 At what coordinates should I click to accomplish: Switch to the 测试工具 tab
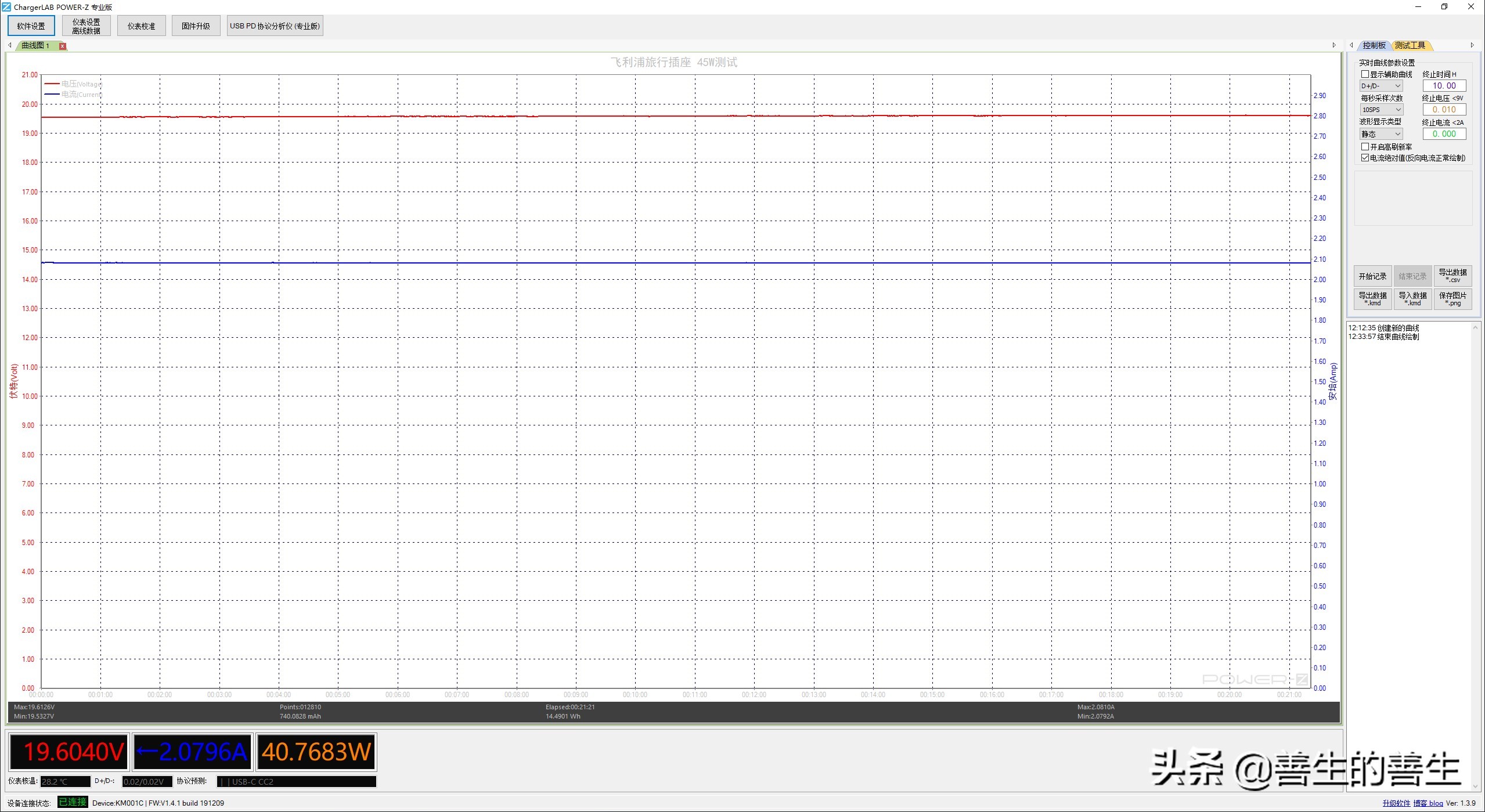(1410, 45)
